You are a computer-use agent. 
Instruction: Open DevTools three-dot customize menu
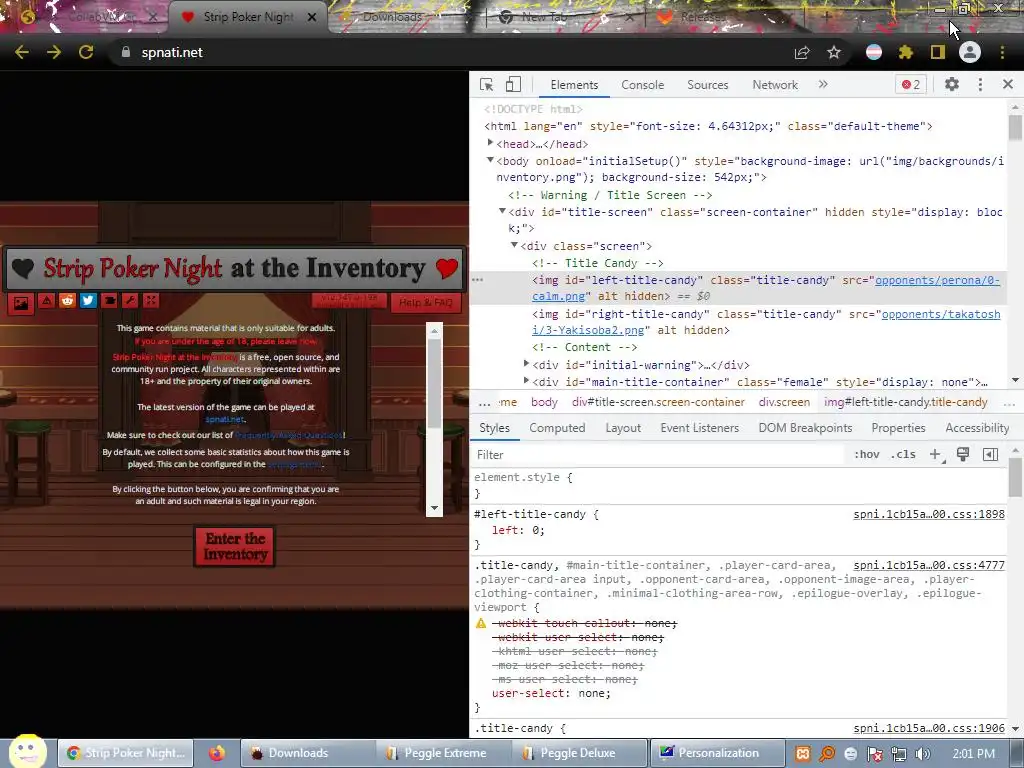pos(980,84)
